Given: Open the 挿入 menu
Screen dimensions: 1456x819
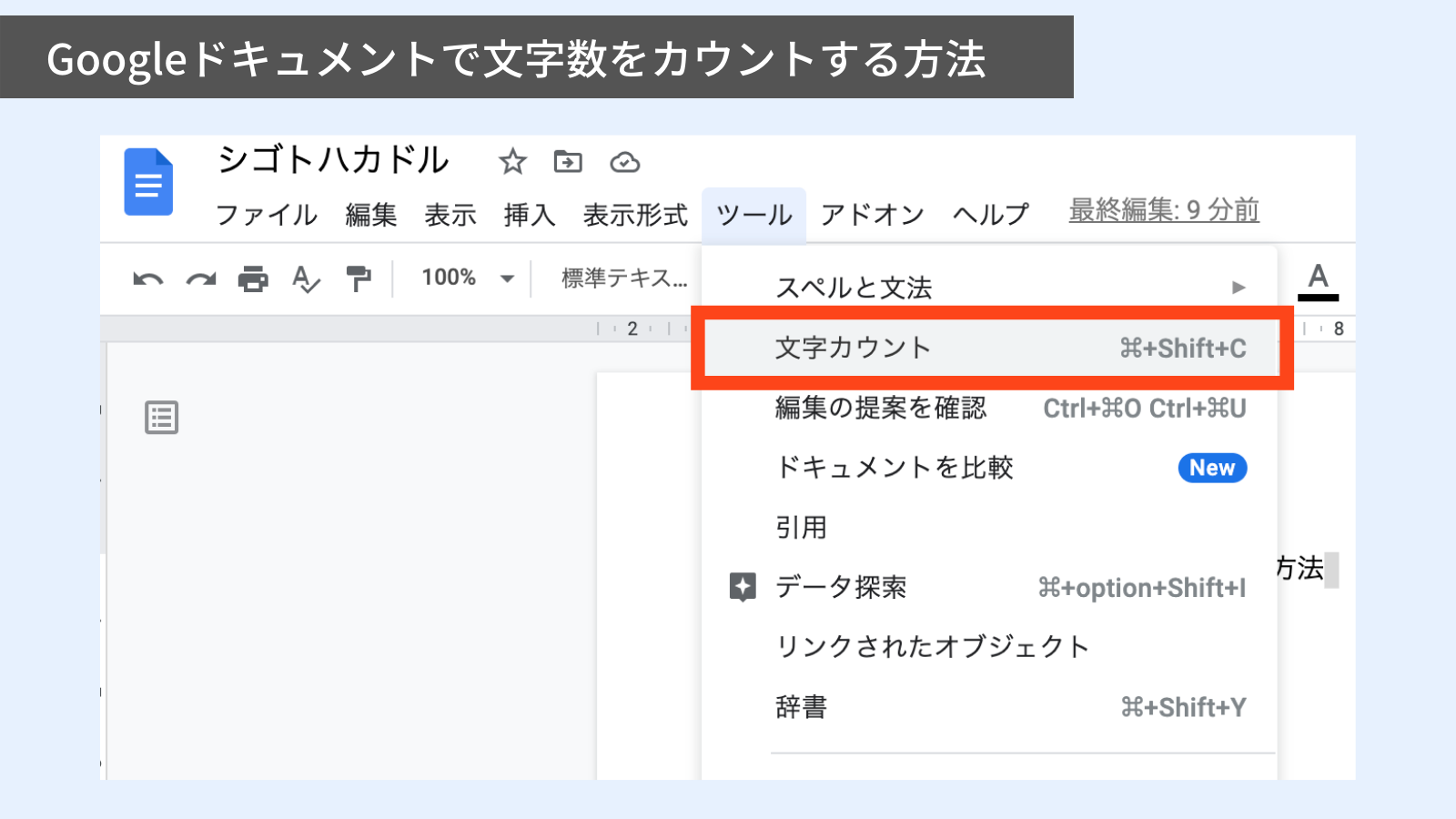Looking at the screenshot, I should (530, 215).
